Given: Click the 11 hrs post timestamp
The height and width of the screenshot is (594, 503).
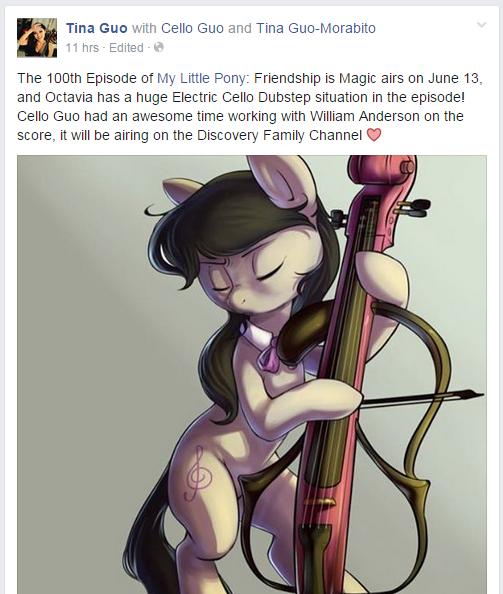Looking at the screenshot, I should (82, 48).
